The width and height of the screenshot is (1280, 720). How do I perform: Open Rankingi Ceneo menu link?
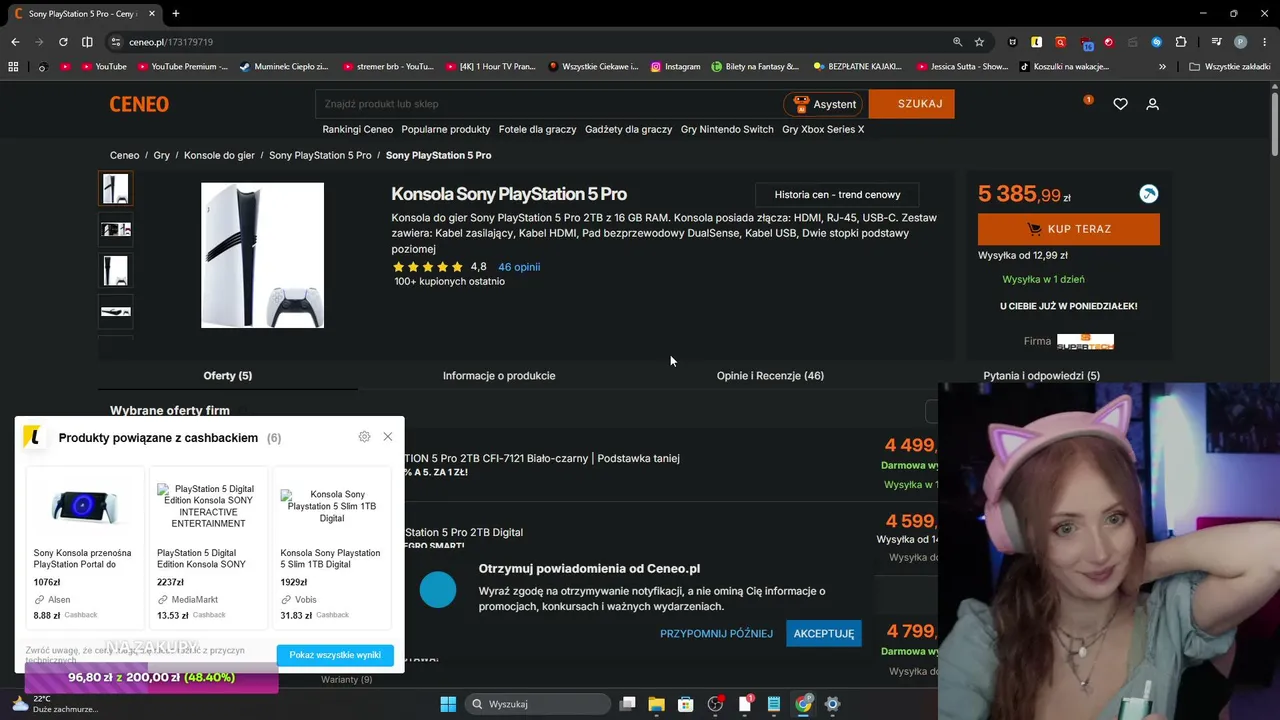pos(357,129)
